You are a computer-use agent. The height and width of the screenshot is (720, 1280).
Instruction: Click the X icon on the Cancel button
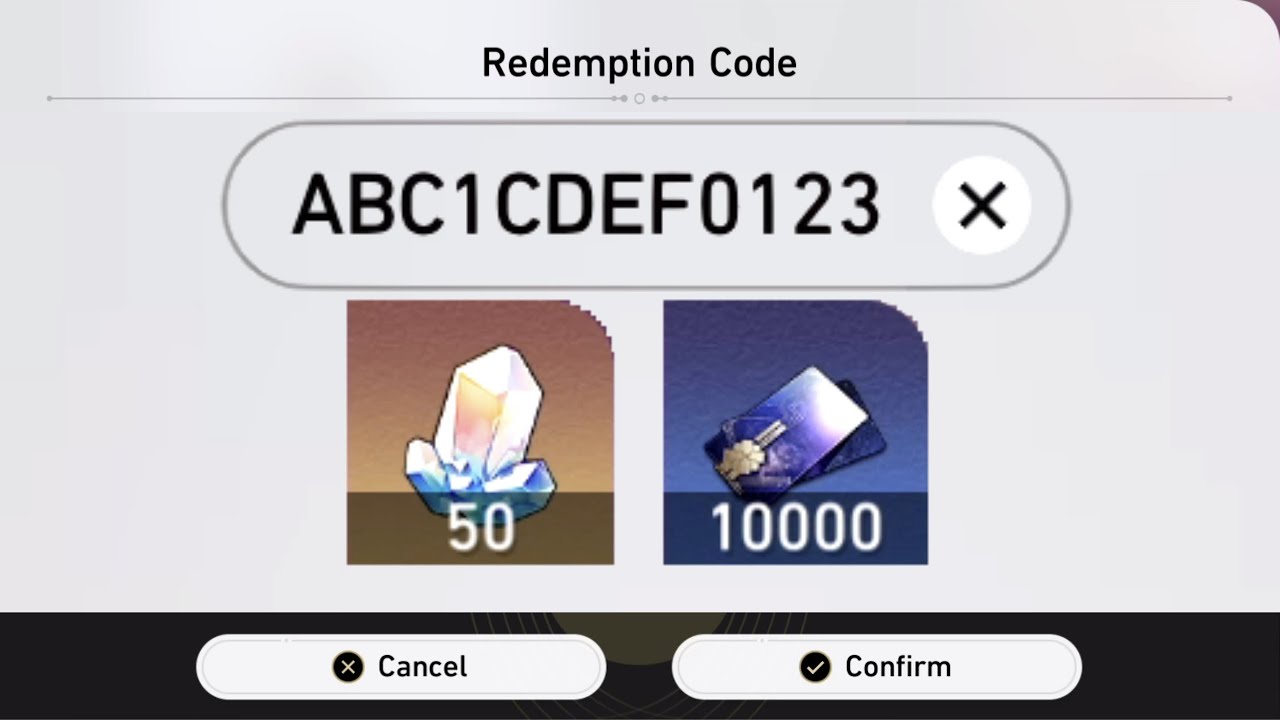click(x=348, y=667)
